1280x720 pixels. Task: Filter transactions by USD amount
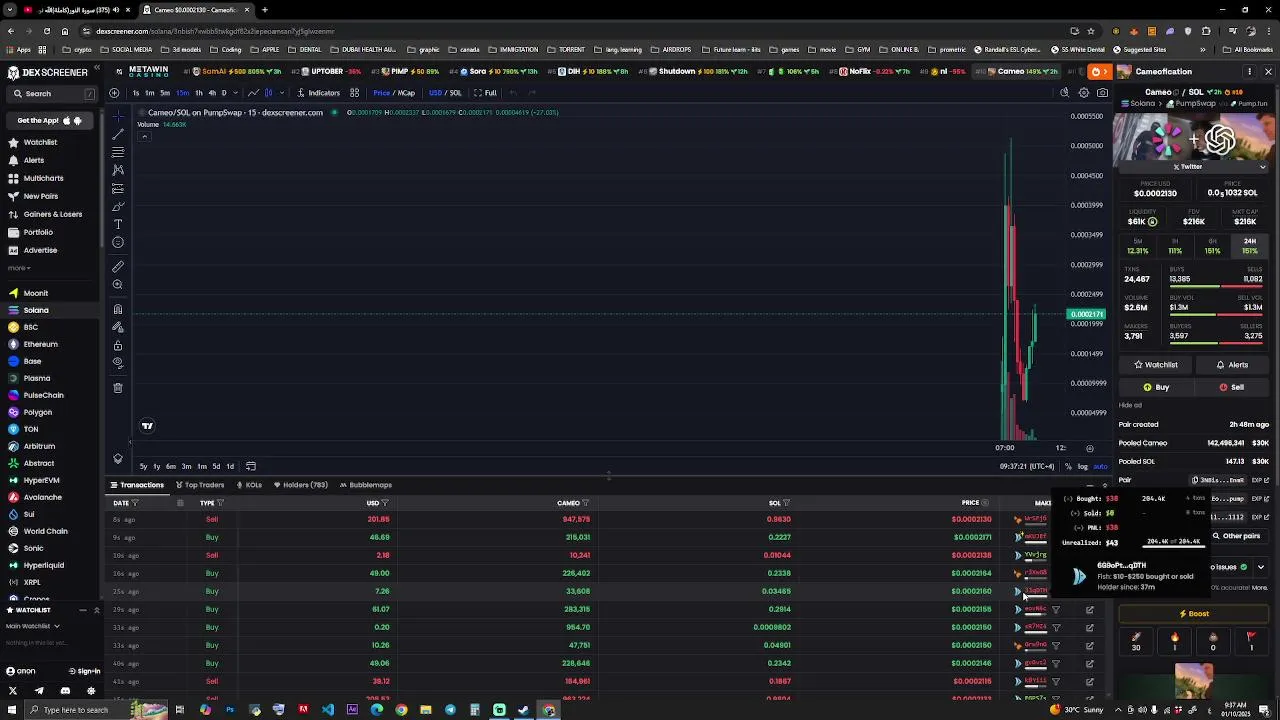point(385,503)
